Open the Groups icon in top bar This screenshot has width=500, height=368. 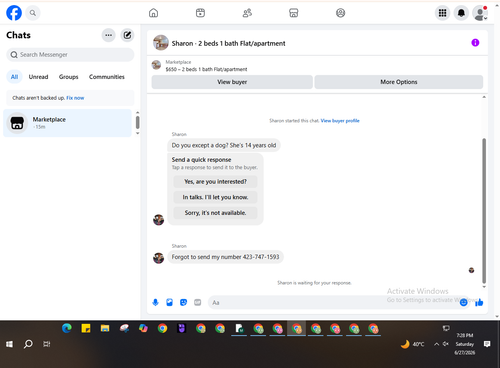pyautogui.click(x=340, y=13)
